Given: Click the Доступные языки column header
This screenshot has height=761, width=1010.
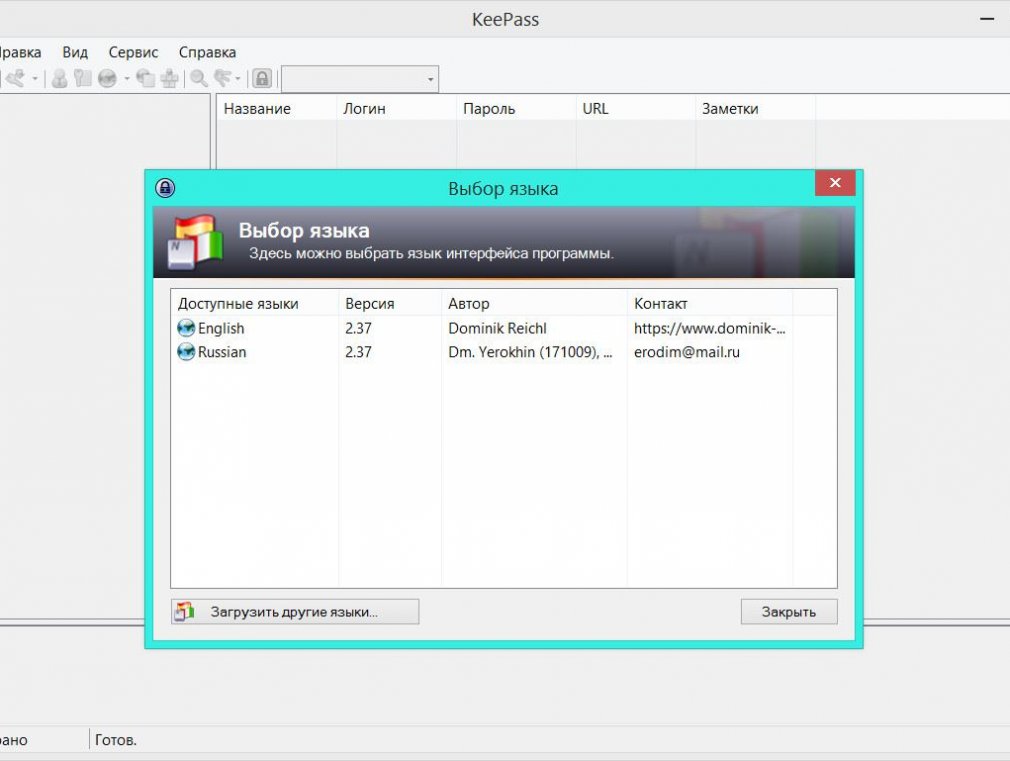Looking at the screenshot, I should [x=254, y=303].
